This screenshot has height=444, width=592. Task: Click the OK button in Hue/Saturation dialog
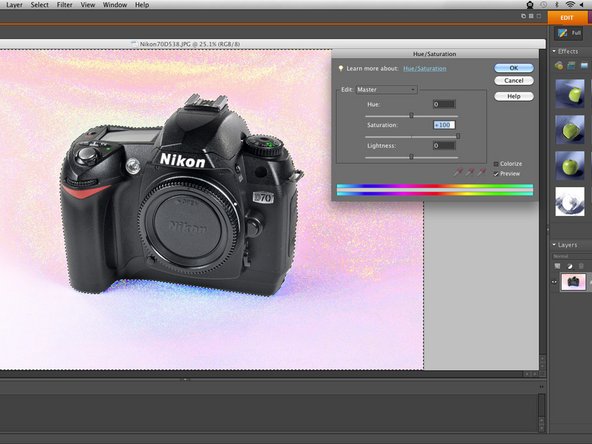[x=513, y=68]
